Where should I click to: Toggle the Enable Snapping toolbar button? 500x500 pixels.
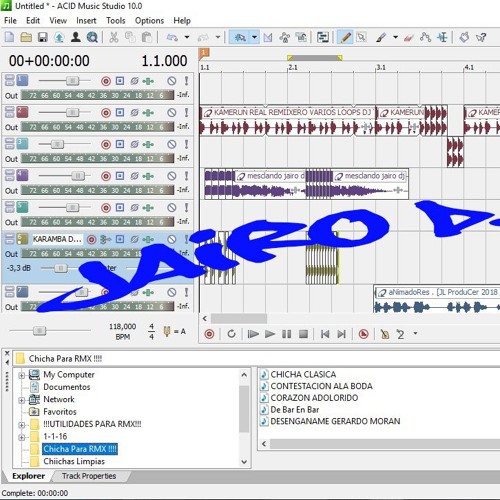tap(240, 37)
